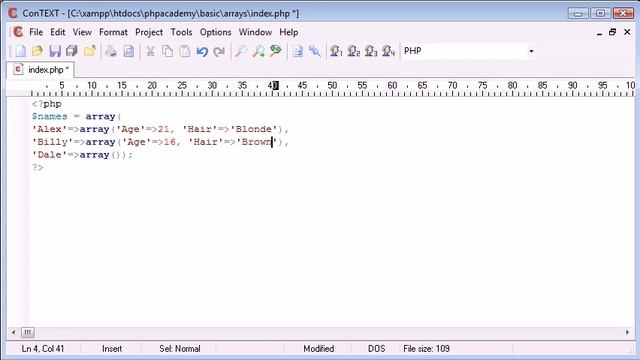Copy selection with the copy icon
This screenshot has width=640, height=360.
167,51
